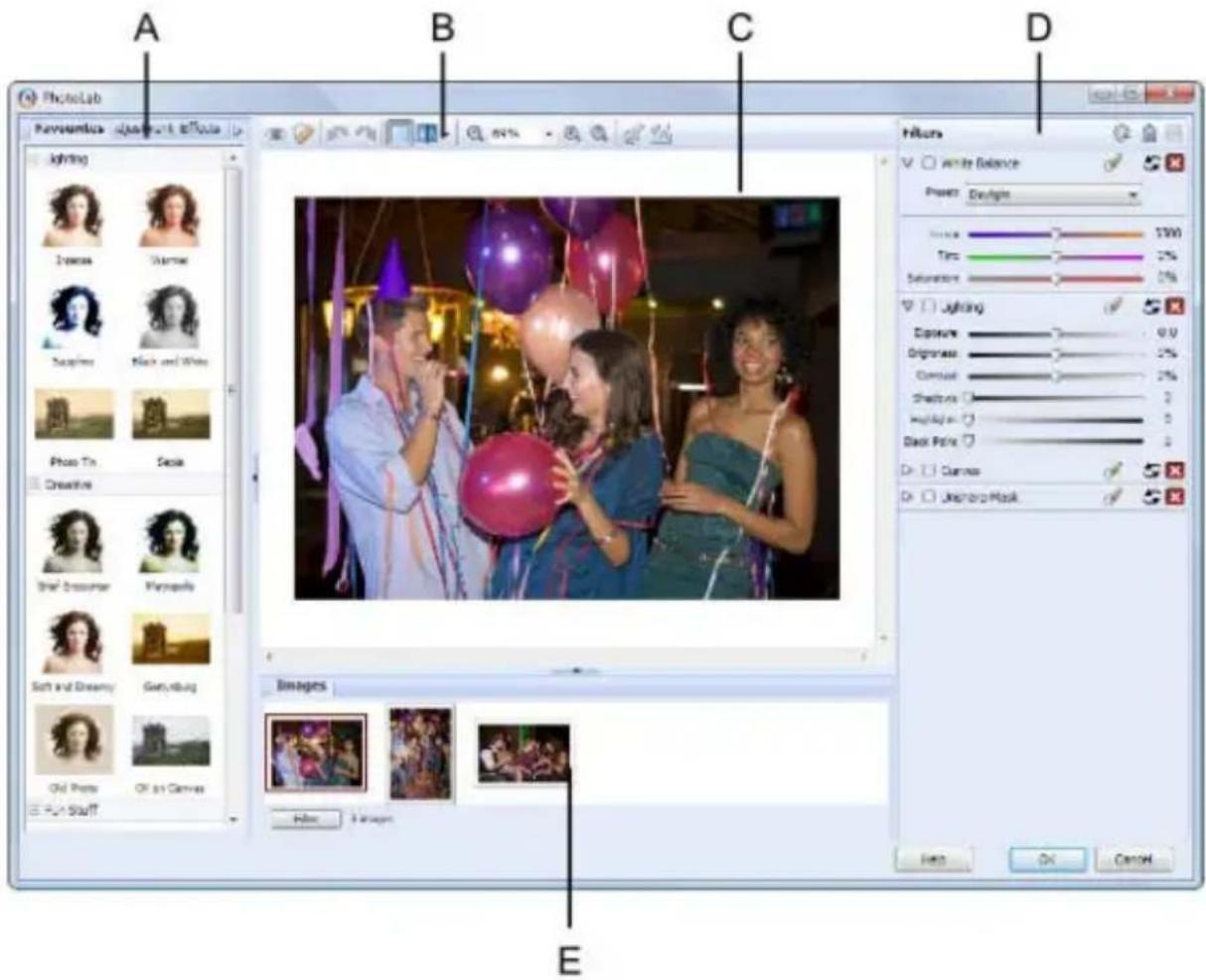Collapse the White Balance filter section

tap(908, 163)
